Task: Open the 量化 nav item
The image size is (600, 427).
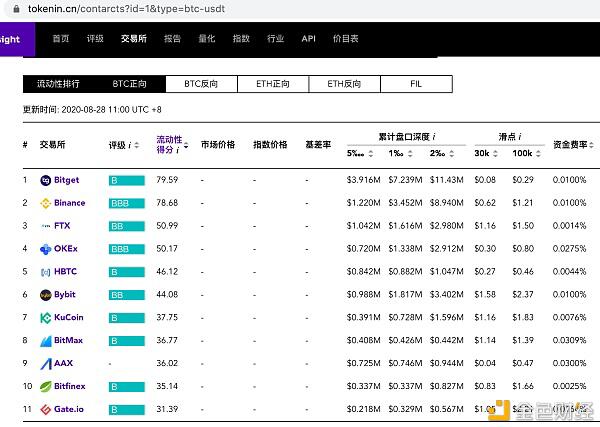Action: pyautogui.click(x=207, y=39)
